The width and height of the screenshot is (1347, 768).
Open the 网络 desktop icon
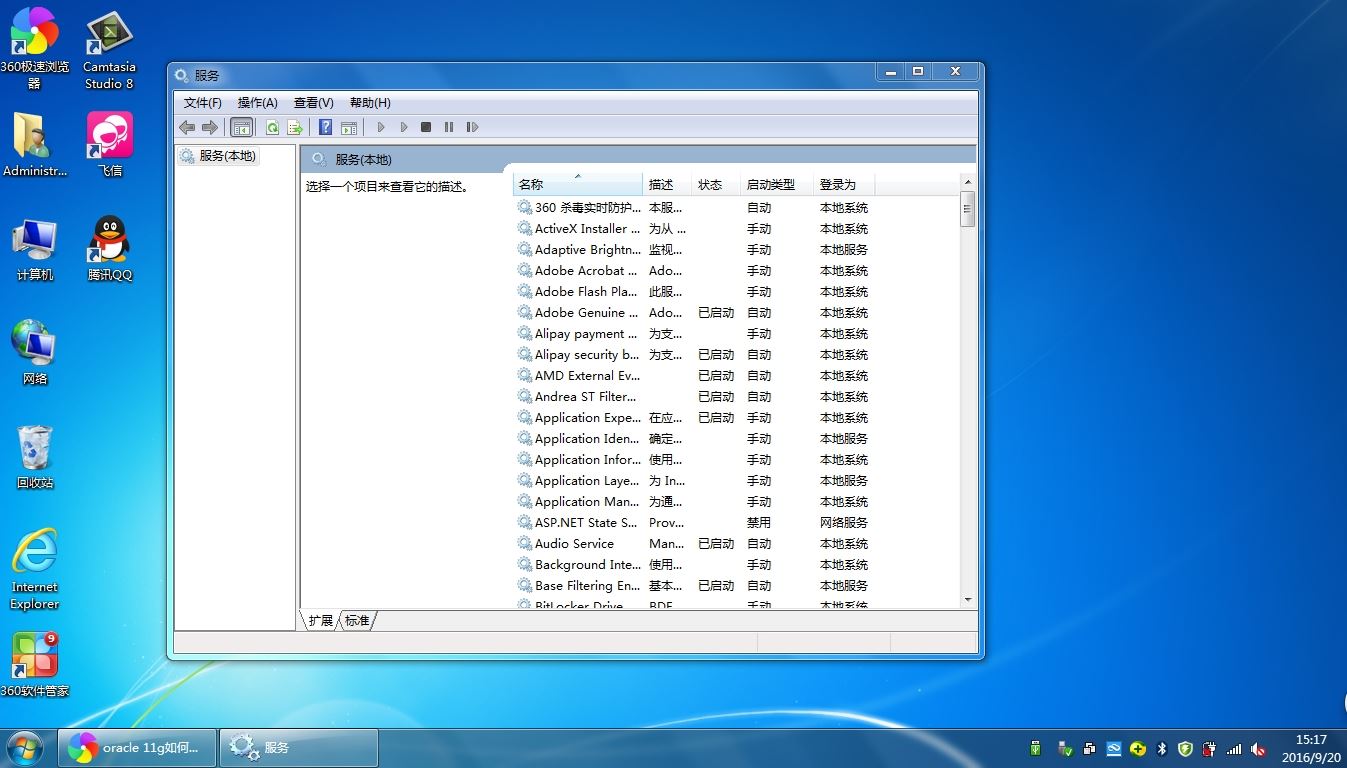[x=34, y=353]
